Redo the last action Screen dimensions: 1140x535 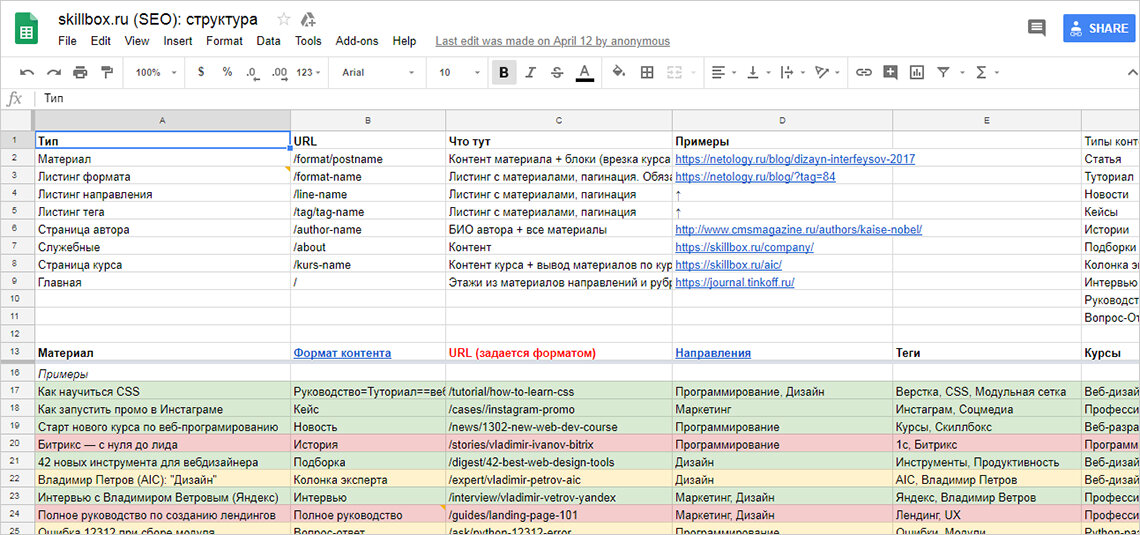pos(53,73)
